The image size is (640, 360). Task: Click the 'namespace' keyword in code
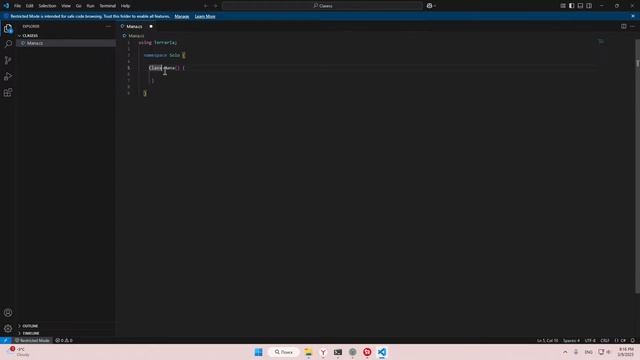tap(155, 55)
